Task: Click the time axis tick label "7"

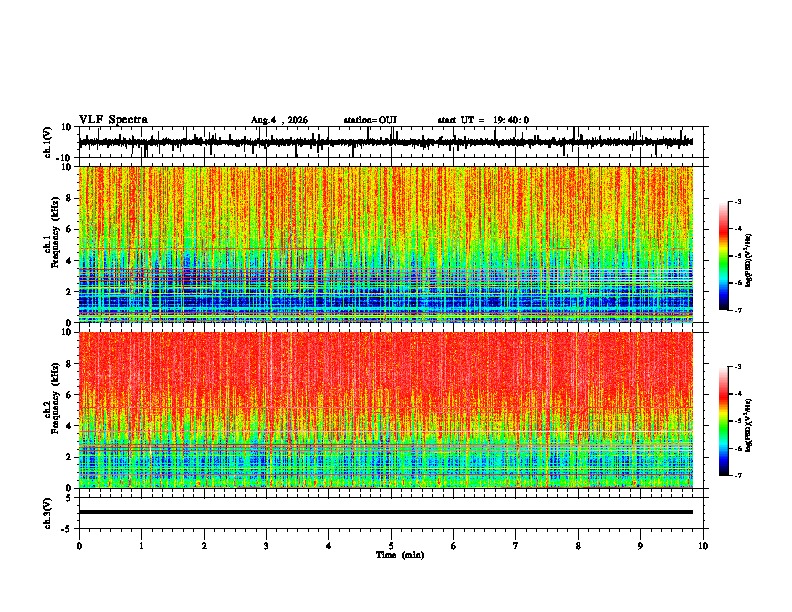Action: pyautogui.click(x=516, y=546)
